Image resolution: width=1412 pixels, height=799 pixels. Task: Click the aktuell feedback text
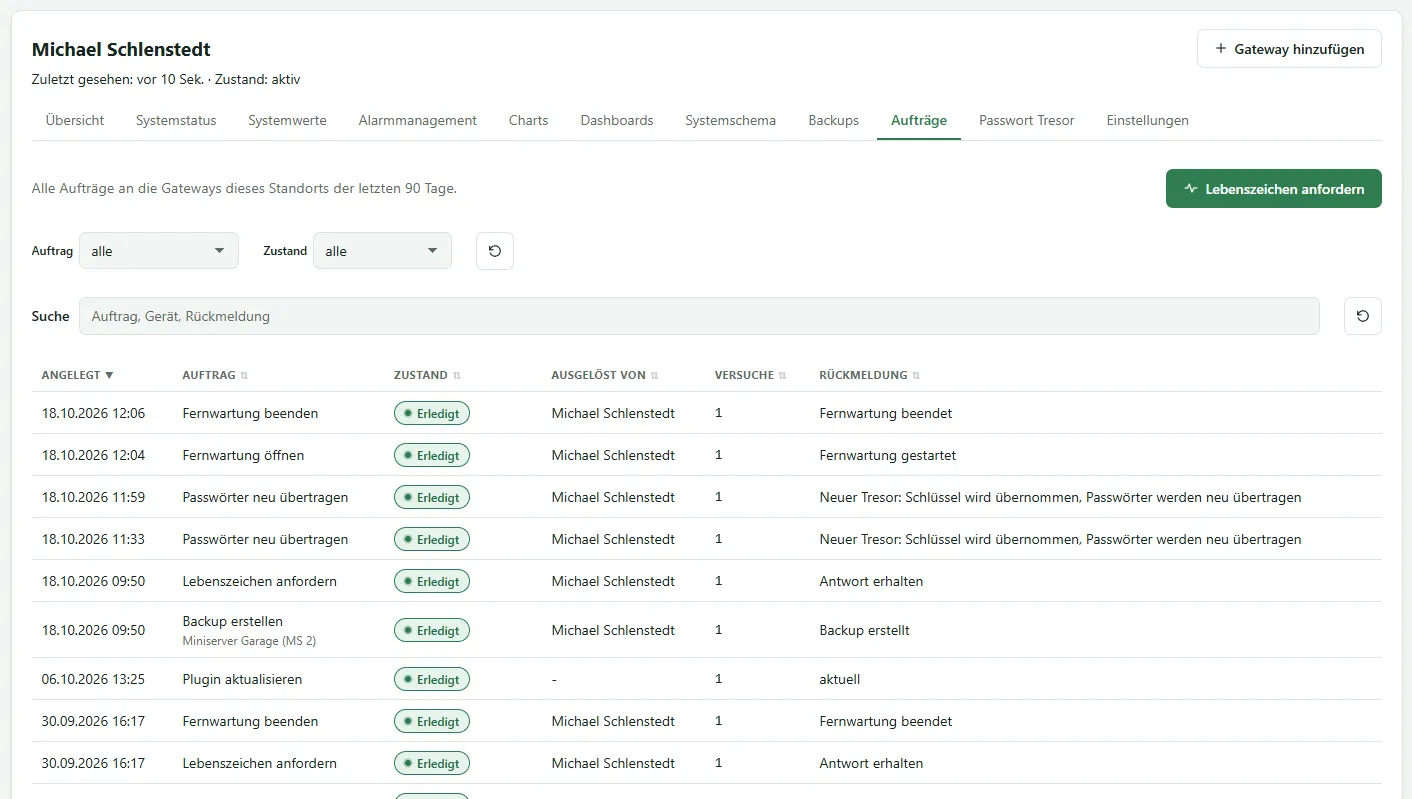tap(839, 679)
